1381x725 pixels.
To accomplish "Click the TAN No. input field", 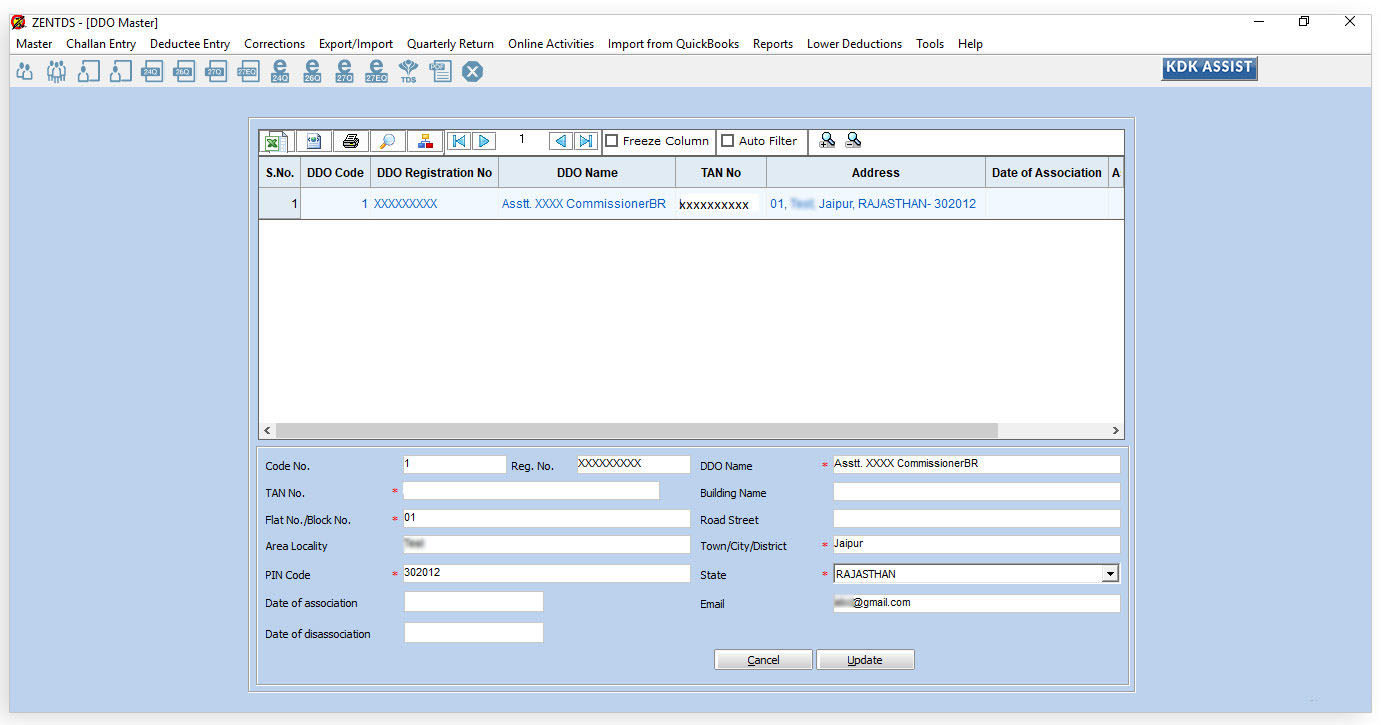I will point(531,491).
